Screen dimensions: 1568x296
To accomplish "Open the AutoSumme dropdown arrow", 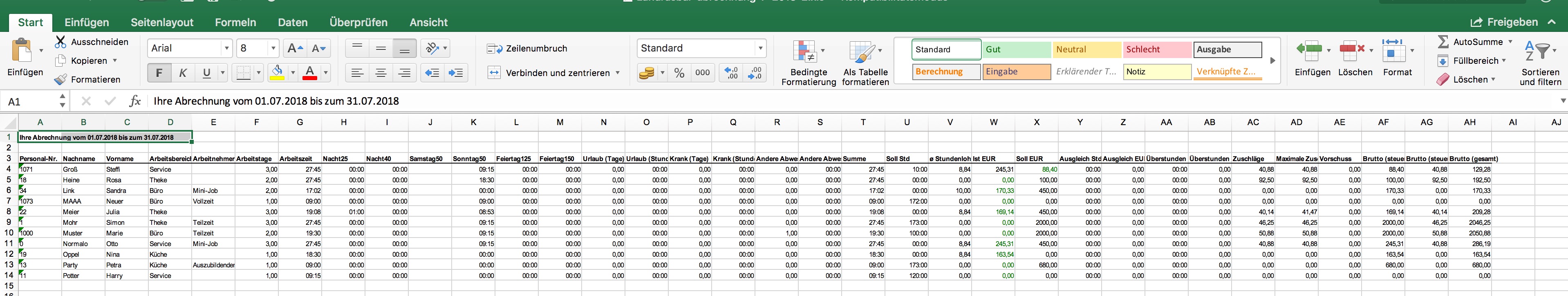I will 1510,42.
